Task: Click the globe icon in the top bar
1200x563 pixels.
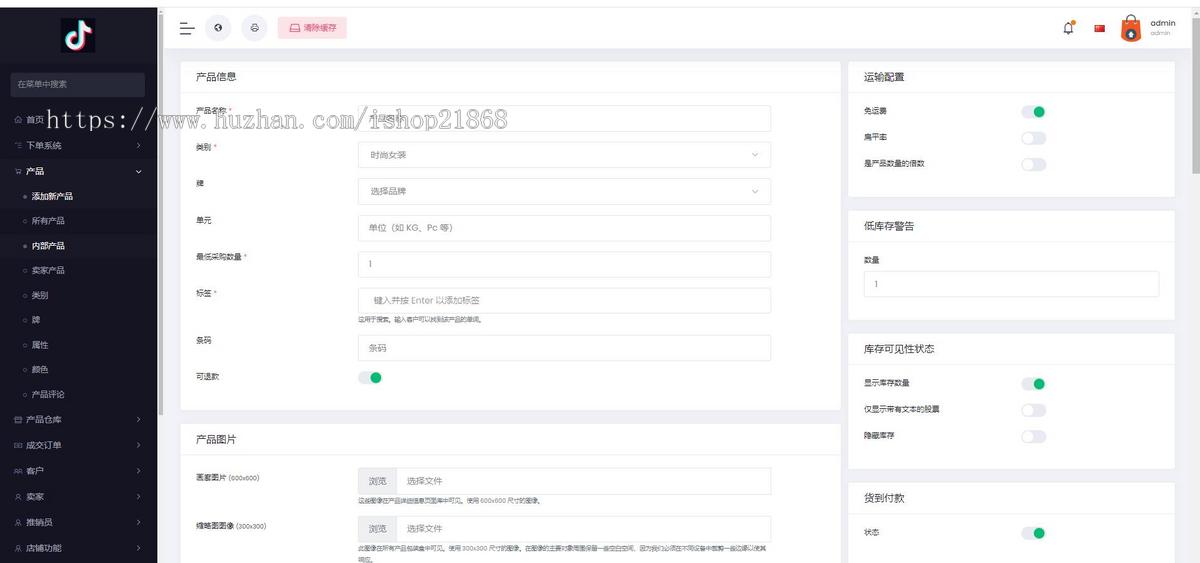Action: [218, 28]
